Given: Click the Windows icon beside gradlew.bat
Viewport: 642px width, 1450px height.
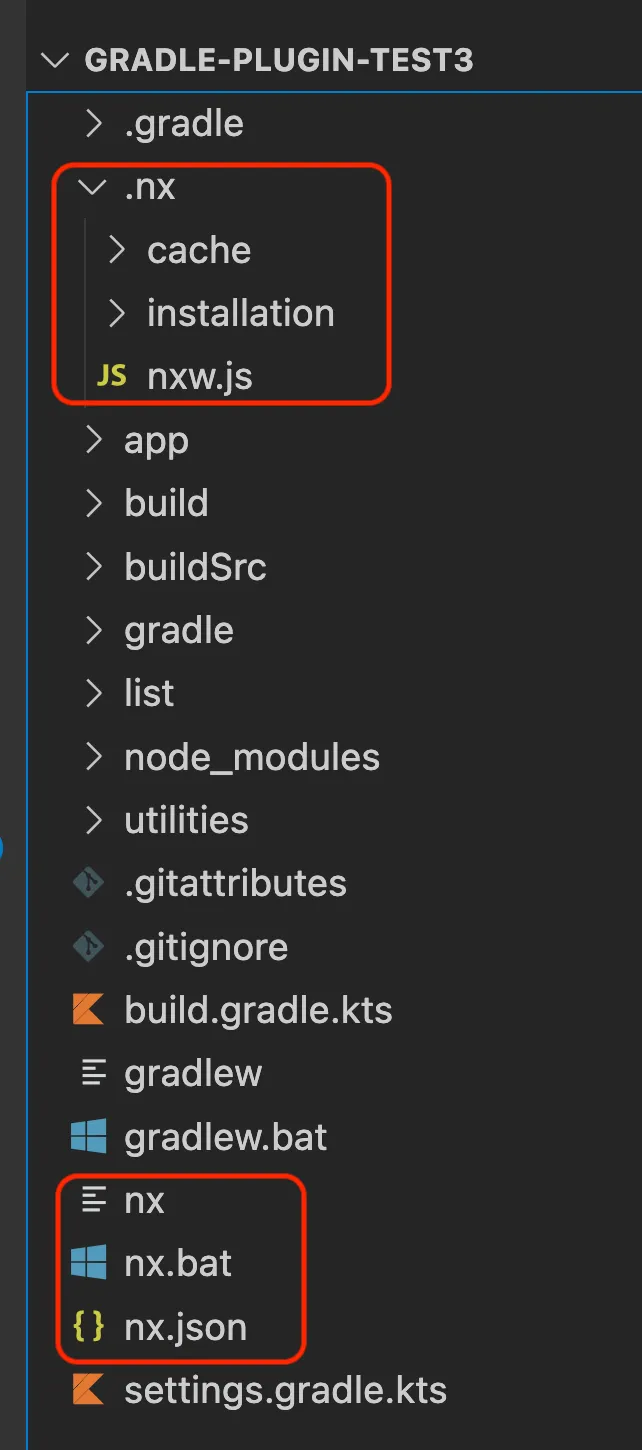Looking at the screenshot, I should (x=89, y=1137).
